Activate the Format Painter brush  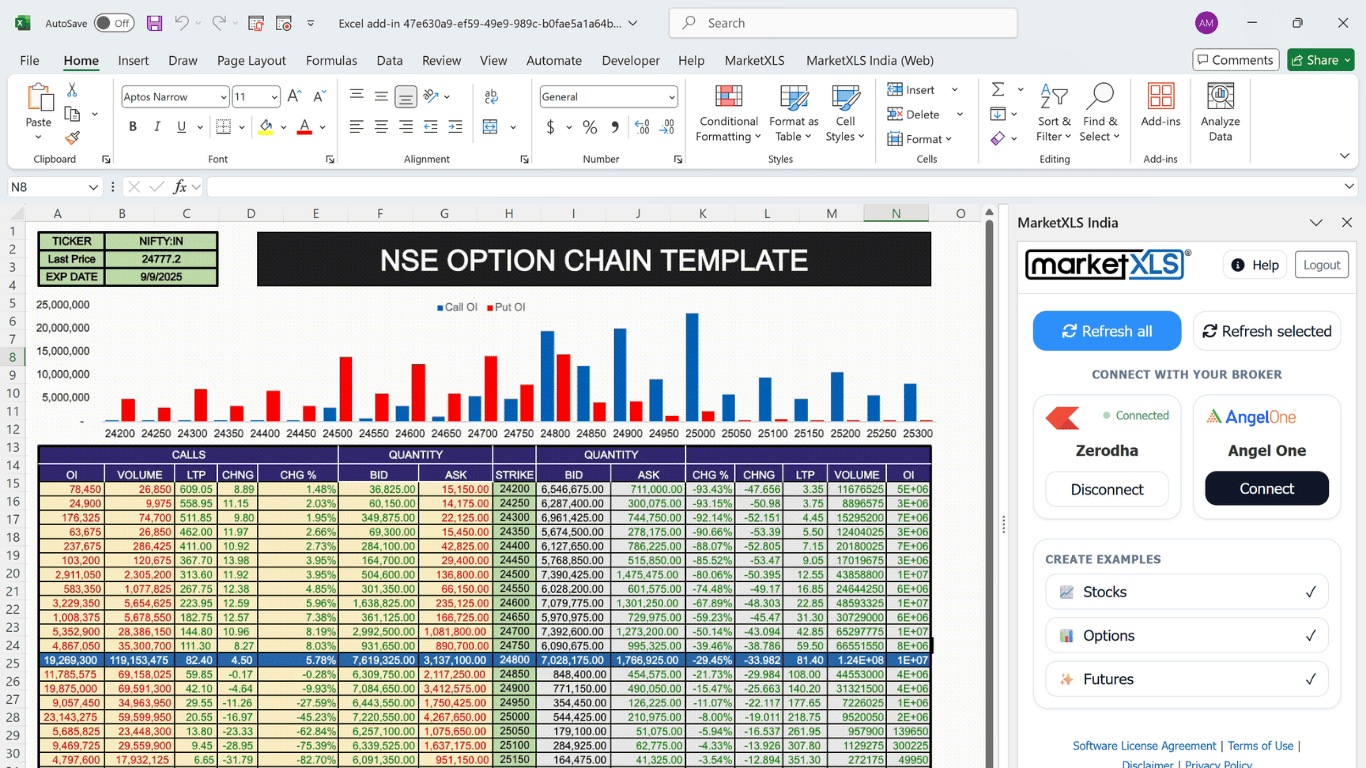[72, 137]
